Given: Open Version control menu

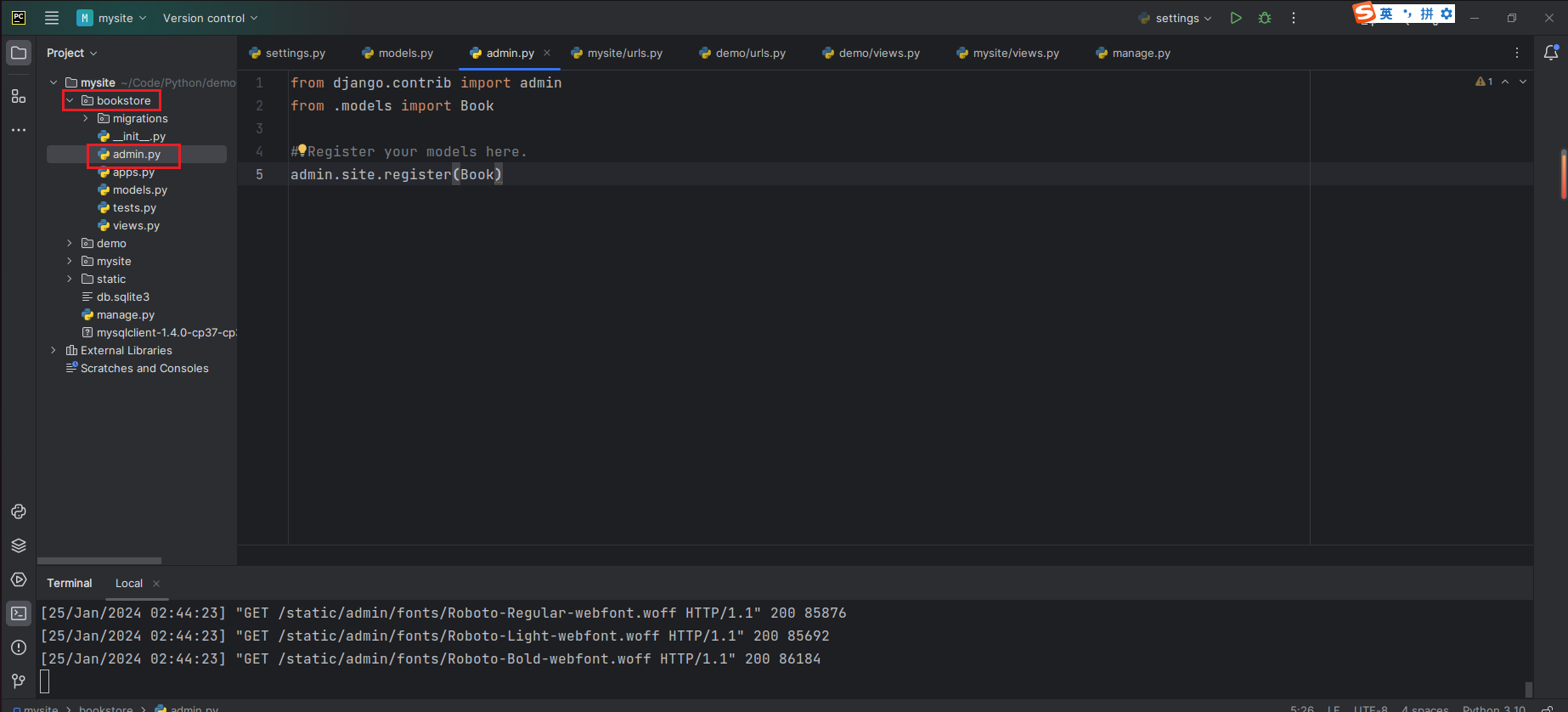Looking at the screenshot, I should [x=210, y=18].
